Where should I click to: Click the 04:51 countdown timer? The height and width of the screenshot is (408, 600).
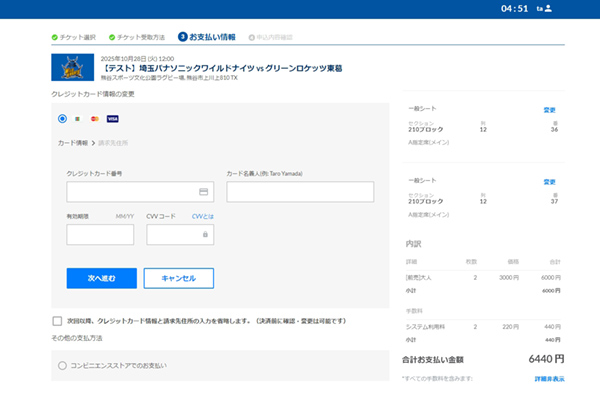pos(514,8)
